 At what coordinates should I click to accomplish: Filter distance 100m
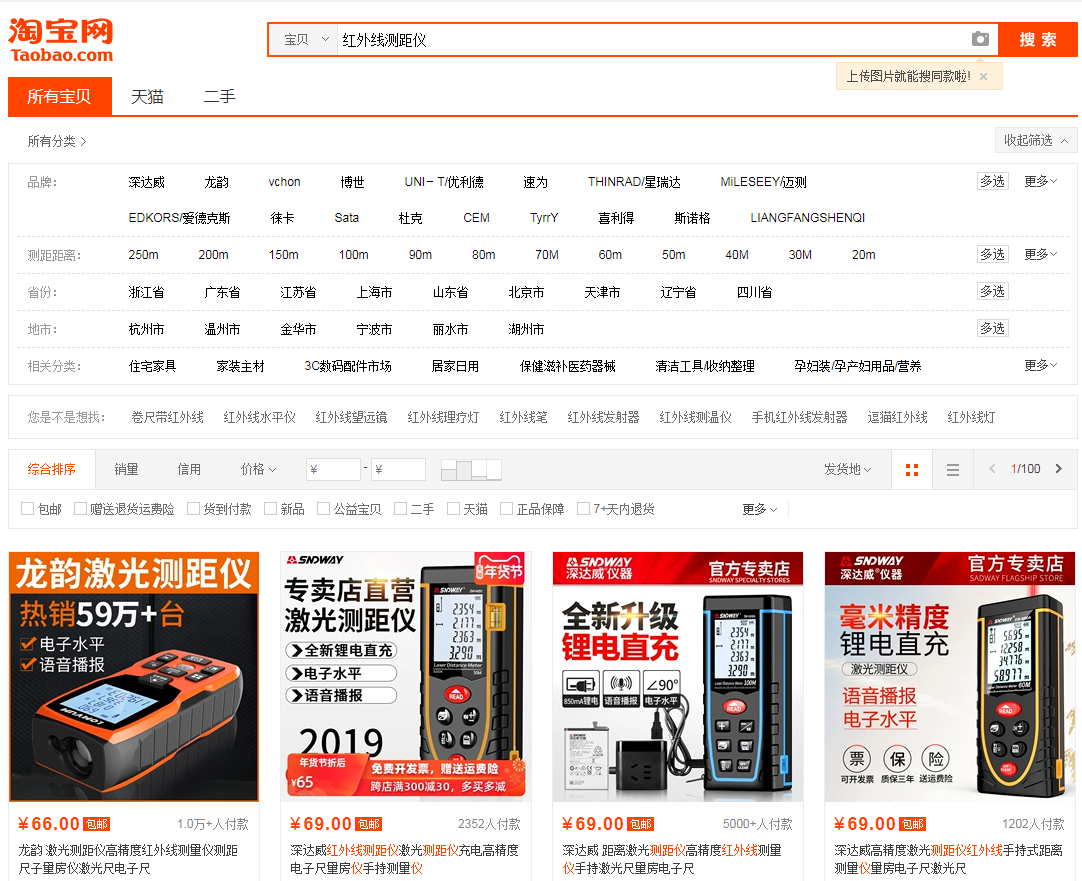pyautogui.click(x=353, y=255)
